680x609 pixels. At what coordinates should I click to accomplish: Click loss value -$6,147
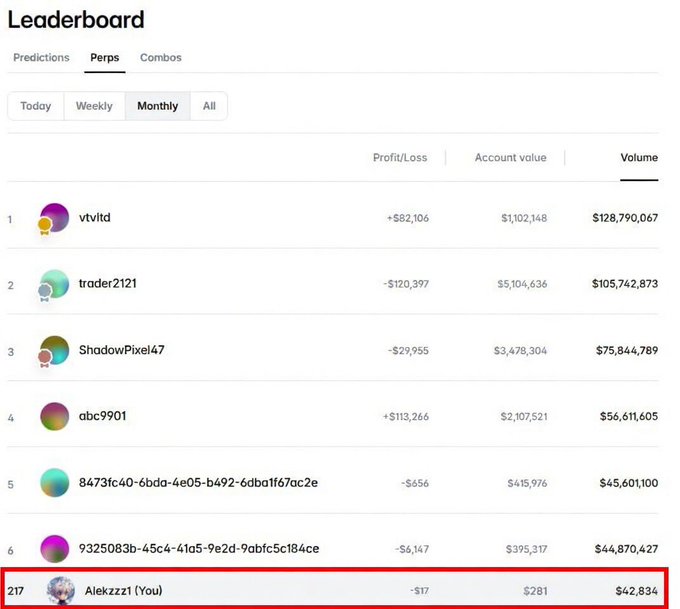point(412,550)
